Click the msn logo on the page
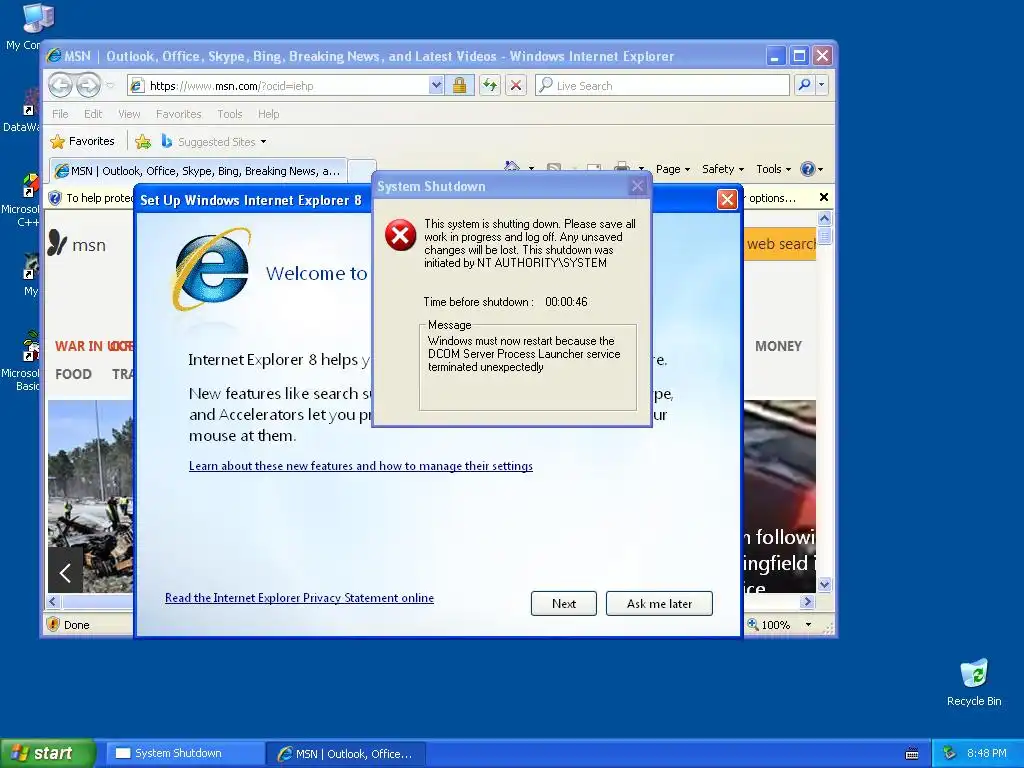Screen dimensions: 1024x768 tap(77, 244)
